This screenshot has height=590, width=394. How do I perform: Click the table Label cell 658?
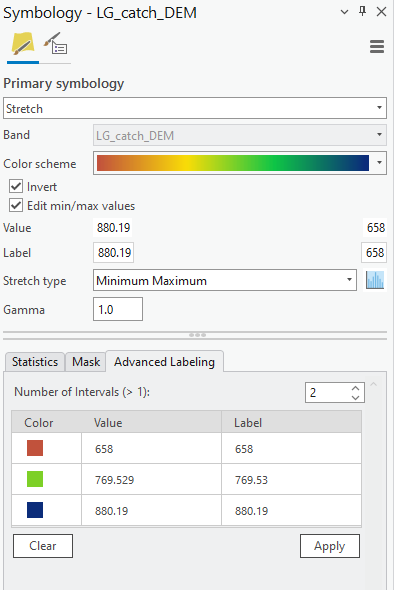tap(291, 448)
